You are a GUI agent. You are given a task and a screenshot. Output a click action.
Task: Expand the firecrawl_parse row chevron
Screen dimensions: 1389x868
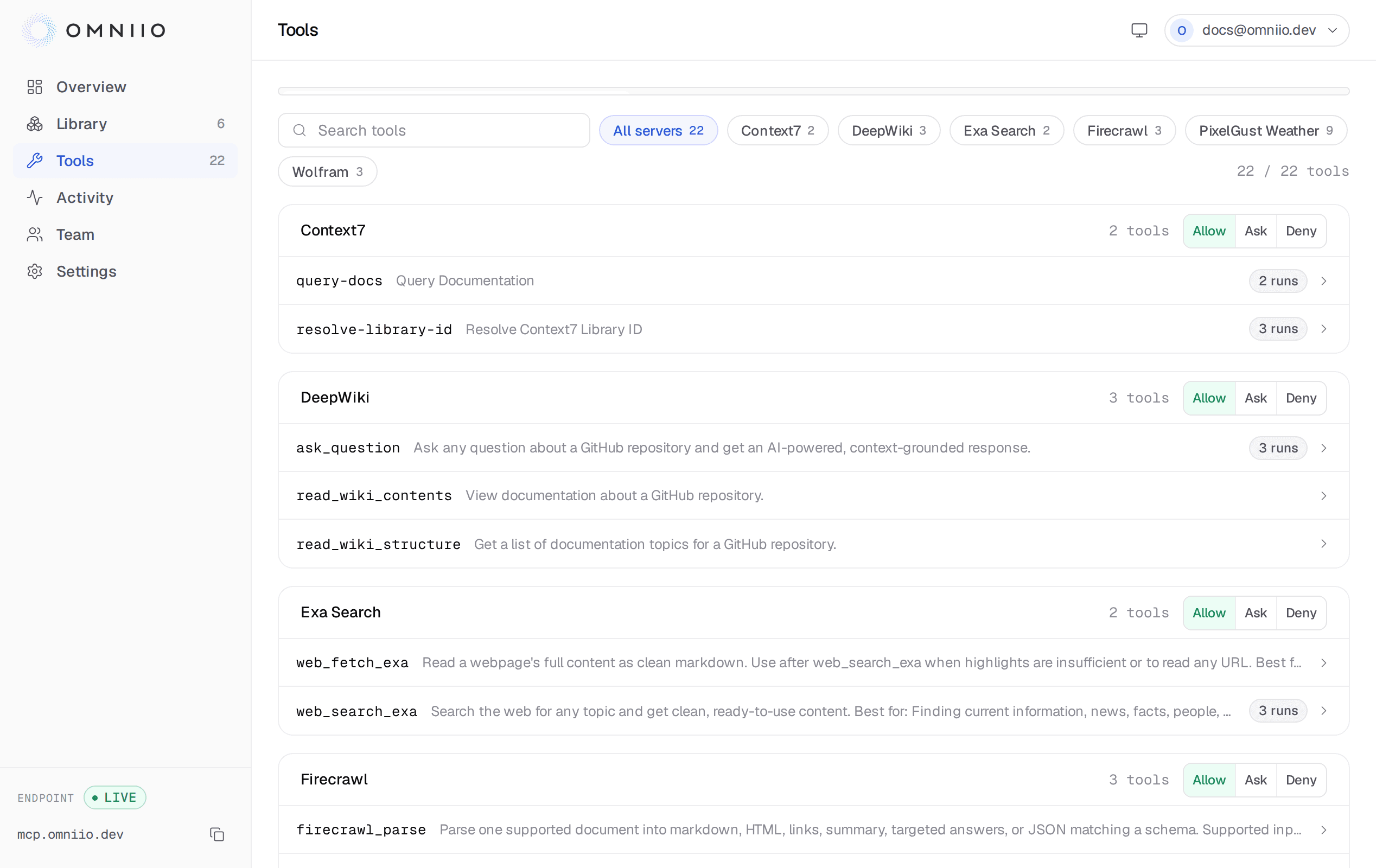[1323, 829]
